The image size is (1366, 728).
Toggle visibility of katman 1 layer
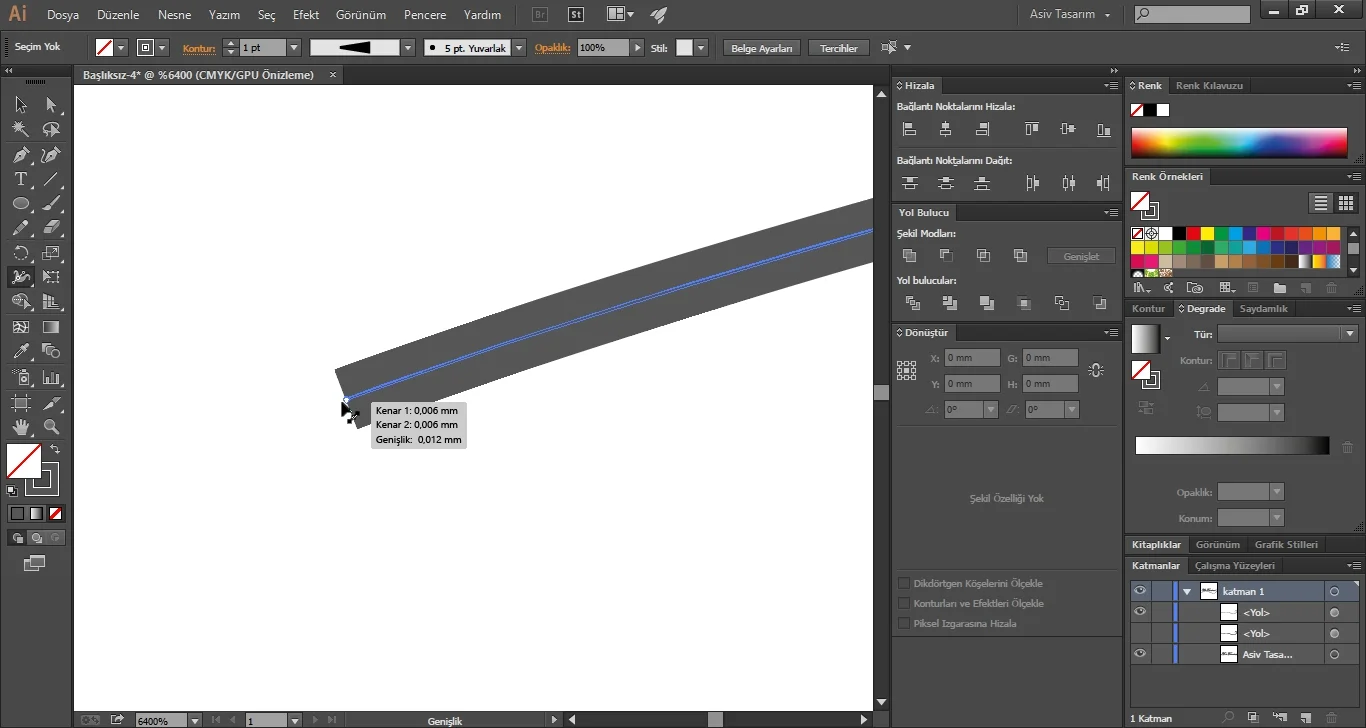(x=1139, y=591)
